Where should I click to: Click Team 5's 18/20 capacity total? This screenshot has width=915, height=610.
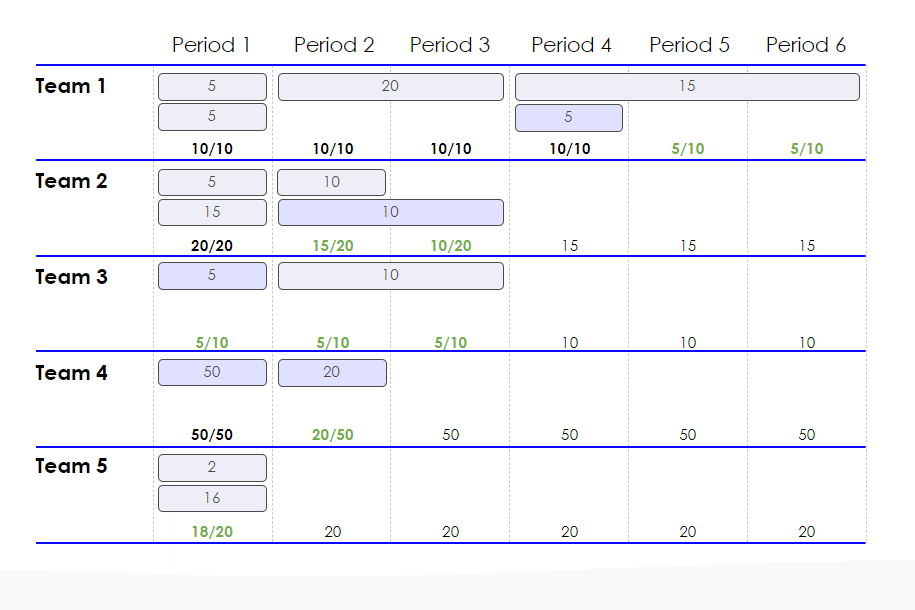[x=212, y=532]
